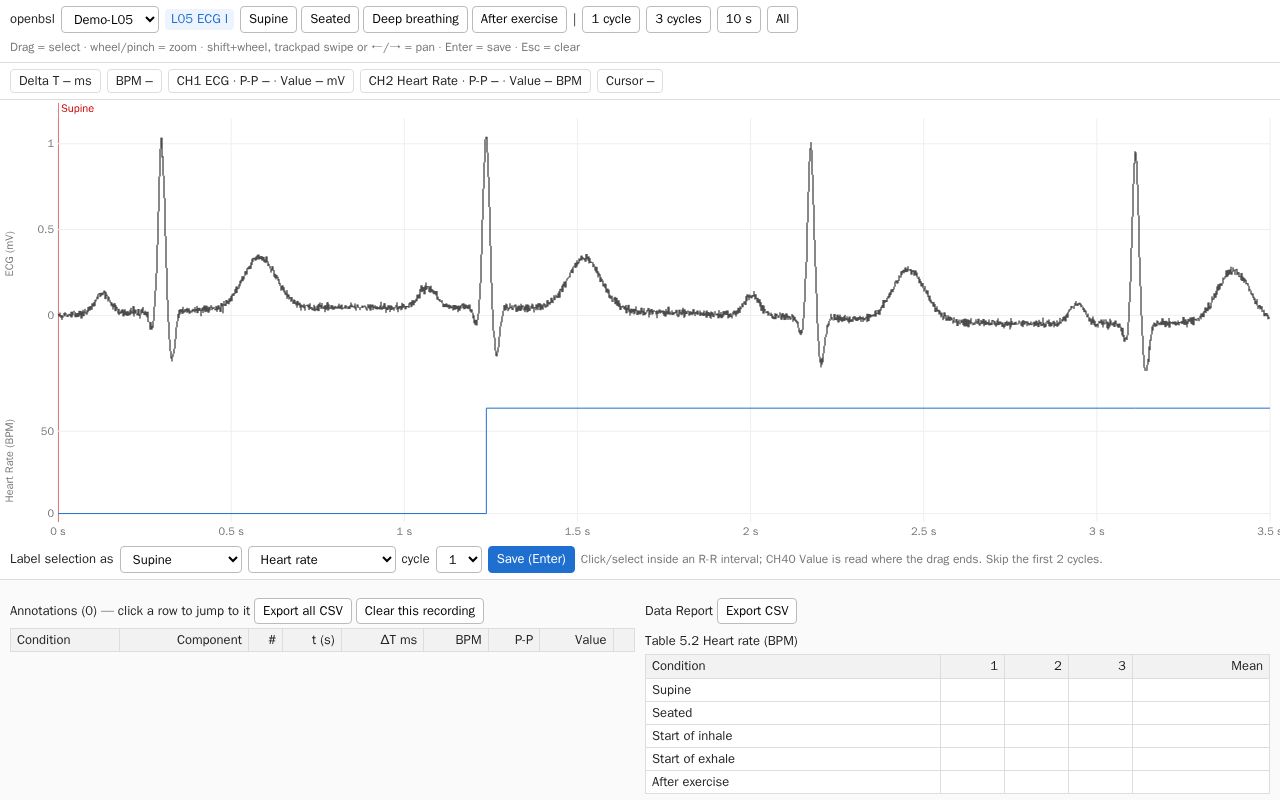The image size is (1280, 800).
Task: Click the BPM measurement box
Action: pyautogui.click(x=134, y=81)
